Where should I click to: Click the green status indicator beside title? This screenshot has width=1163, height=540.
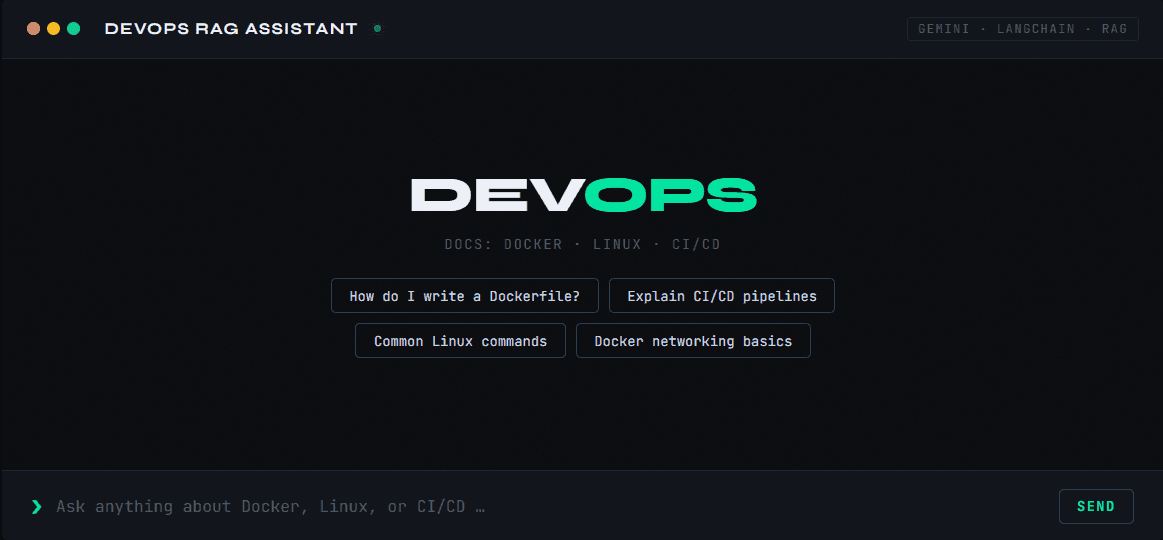pos(378,29)
